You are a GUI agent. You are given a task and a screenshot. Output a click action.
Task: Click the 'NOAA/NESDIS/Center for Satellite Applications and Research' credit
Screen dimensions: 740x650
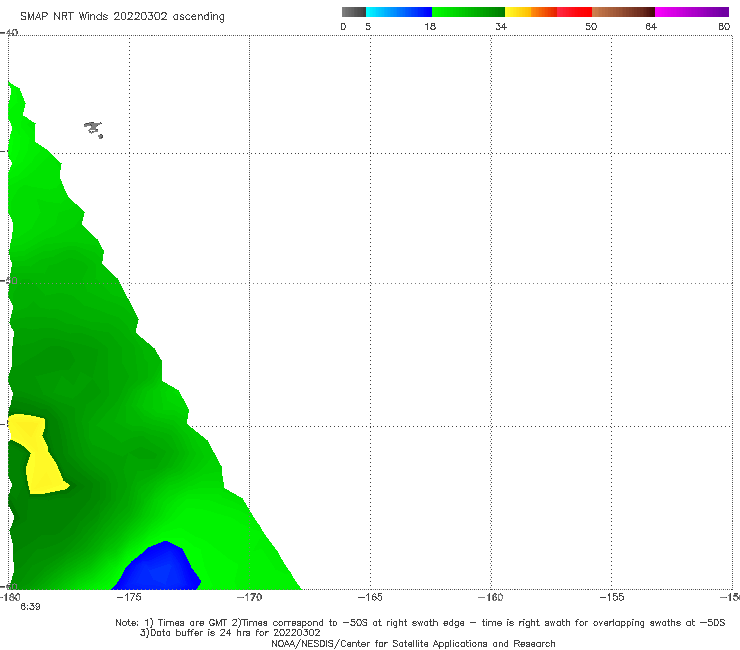(413, 644)
